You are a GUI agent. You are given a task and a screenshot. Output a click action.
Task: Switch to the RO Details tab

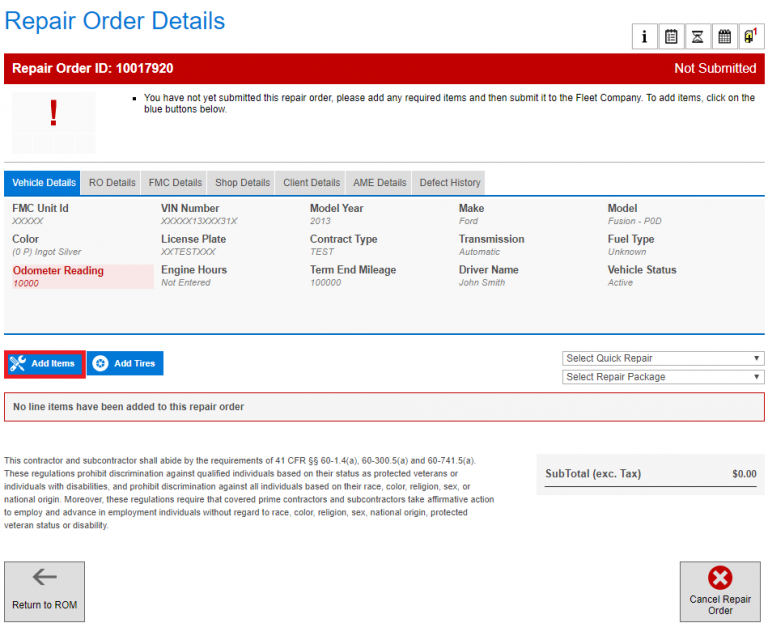pyautogui.click(x=112, y=183)
